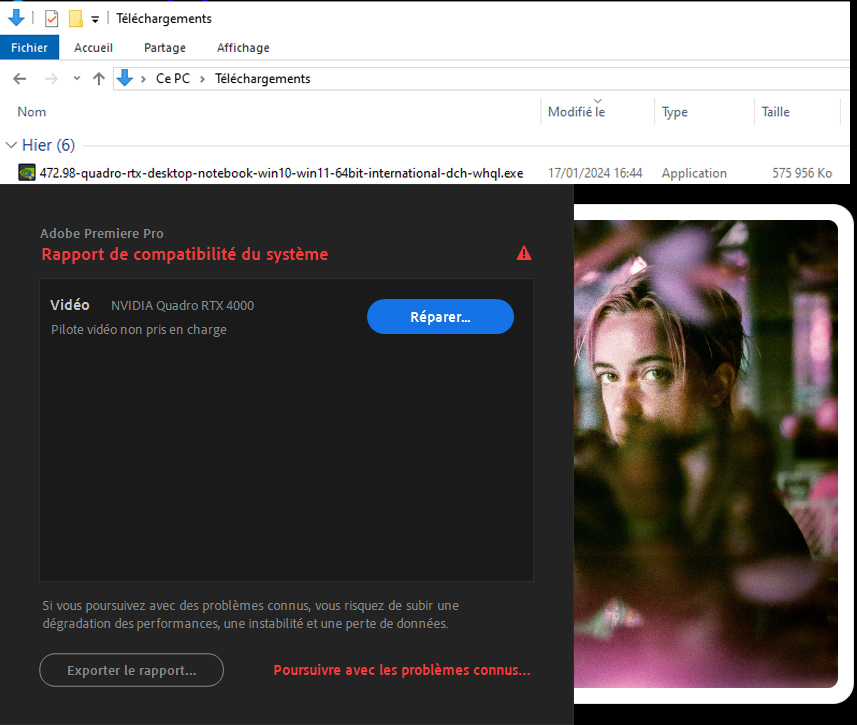Switch to the Partage ribbon tab

coord(165,48)
